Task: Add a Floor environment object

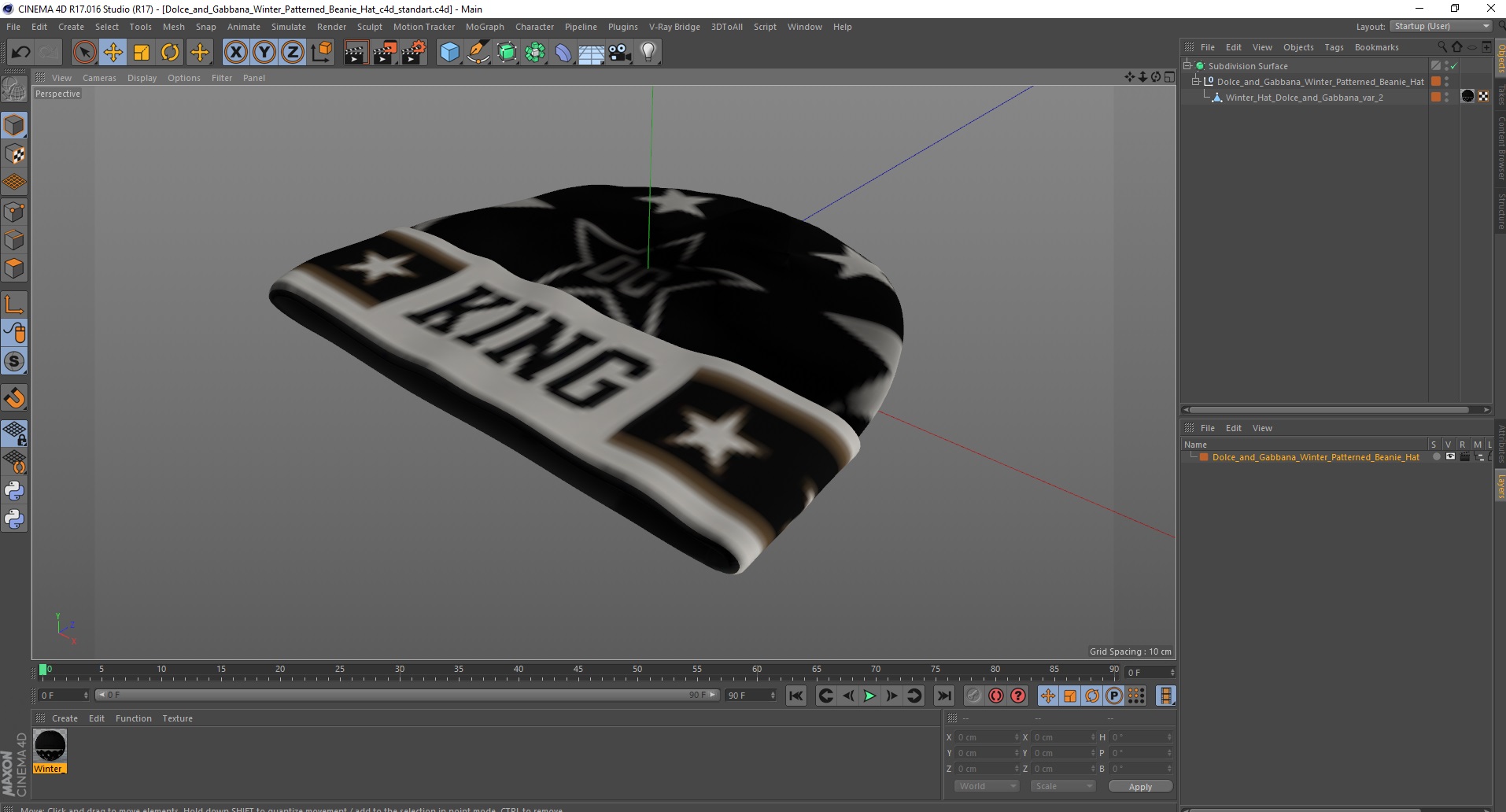Action: click(x=592, y=53)
